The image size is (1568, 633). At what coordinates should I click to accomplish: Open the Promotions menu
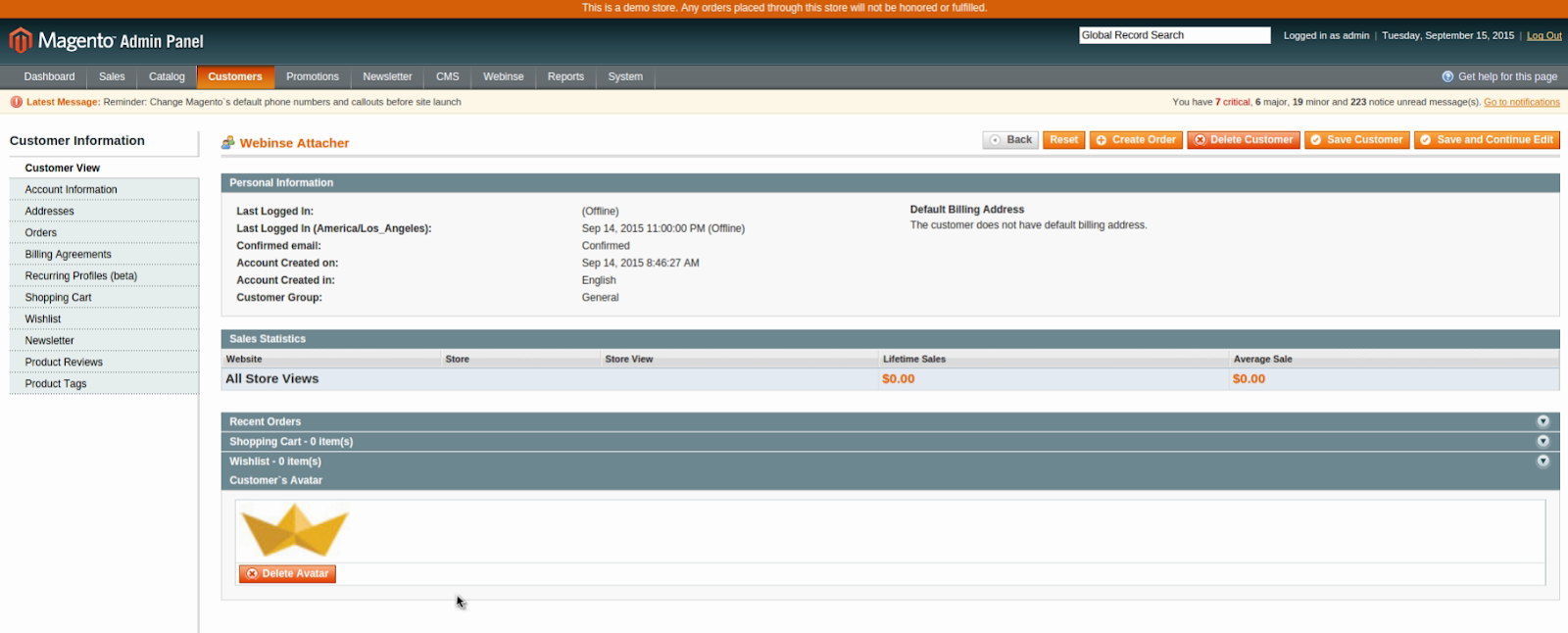313,76
